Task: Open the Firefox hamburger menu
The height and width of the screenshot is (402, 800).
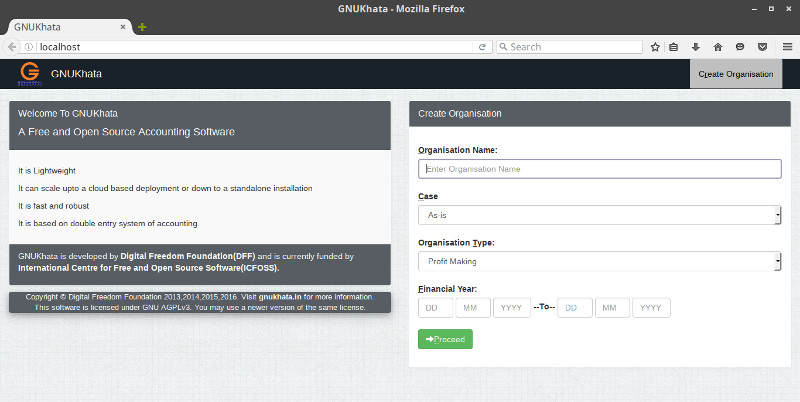Action: pyautogui.click(x=787, y=47)
